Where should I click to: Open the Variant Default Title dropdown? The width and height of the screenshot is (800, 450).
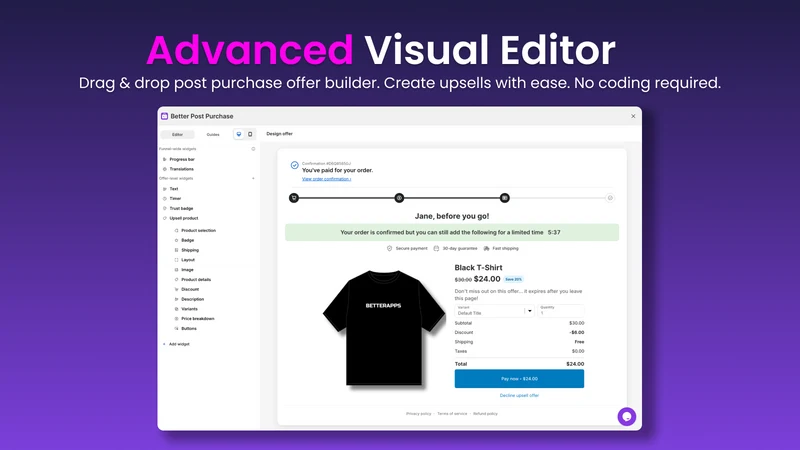[494, 311]
